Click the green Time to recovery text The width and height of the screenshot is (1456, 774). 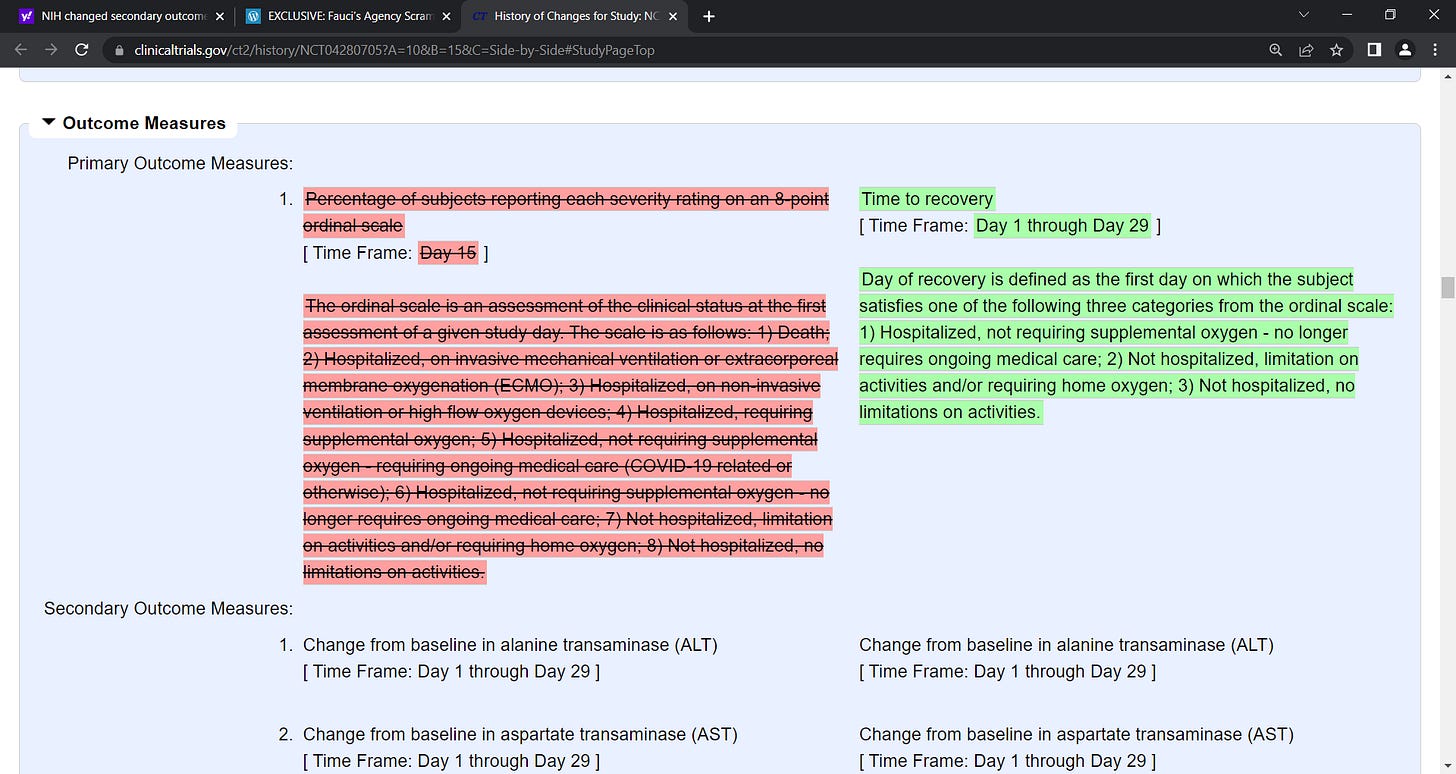(927, 199)
